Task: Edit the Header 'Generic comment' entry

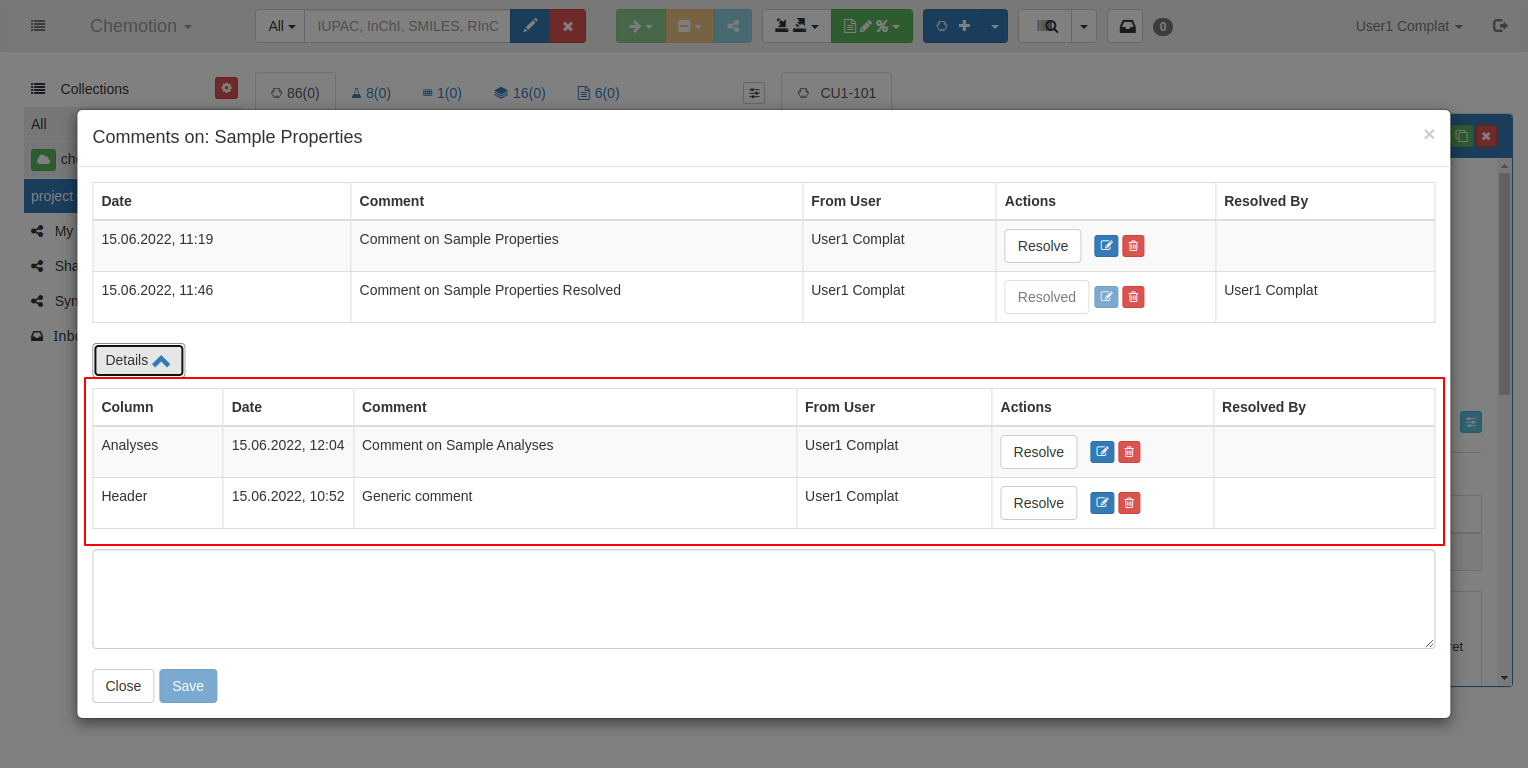Action: 1101,503
